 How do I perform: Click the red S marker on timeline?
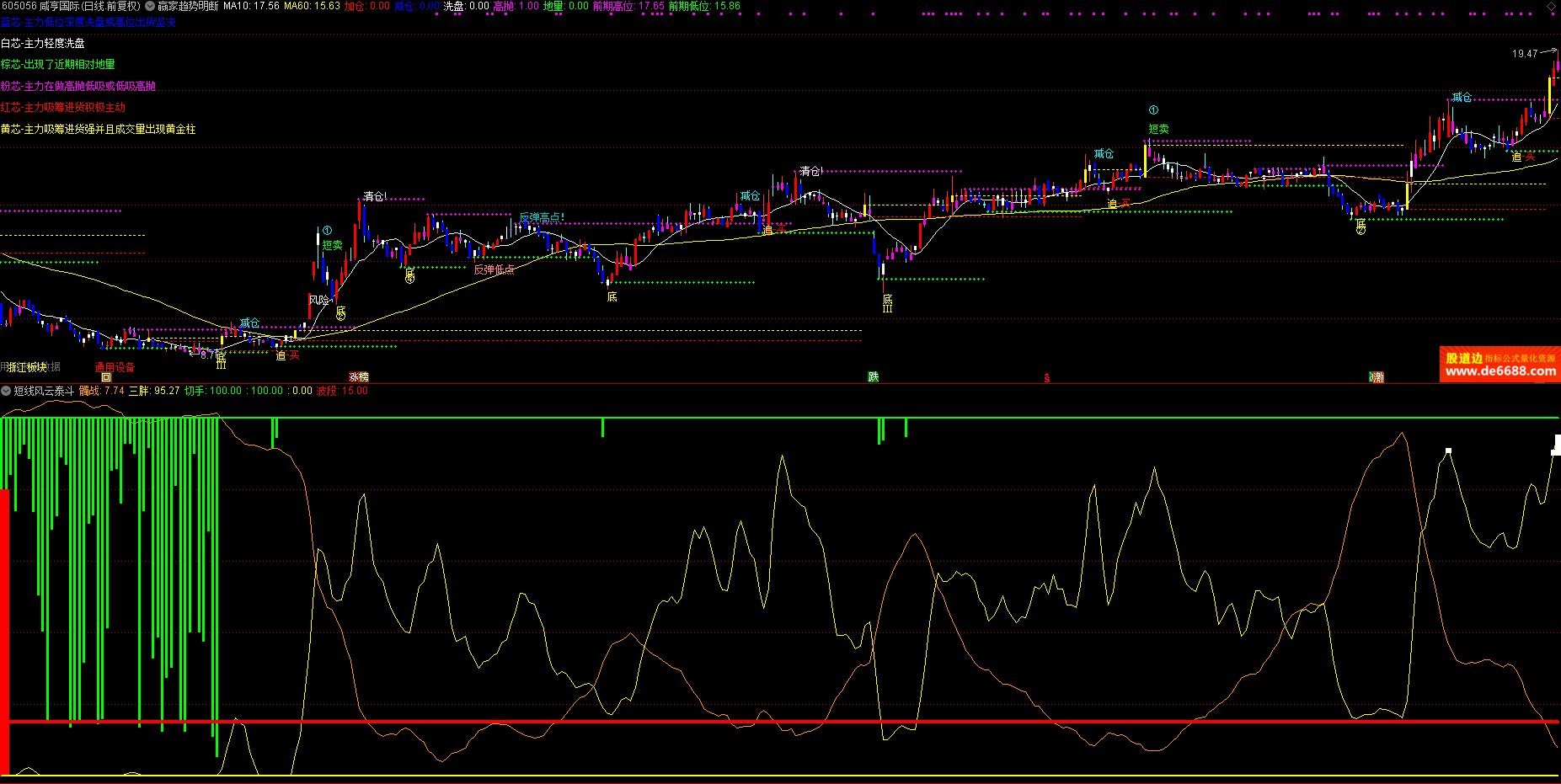coord(1046,378)
